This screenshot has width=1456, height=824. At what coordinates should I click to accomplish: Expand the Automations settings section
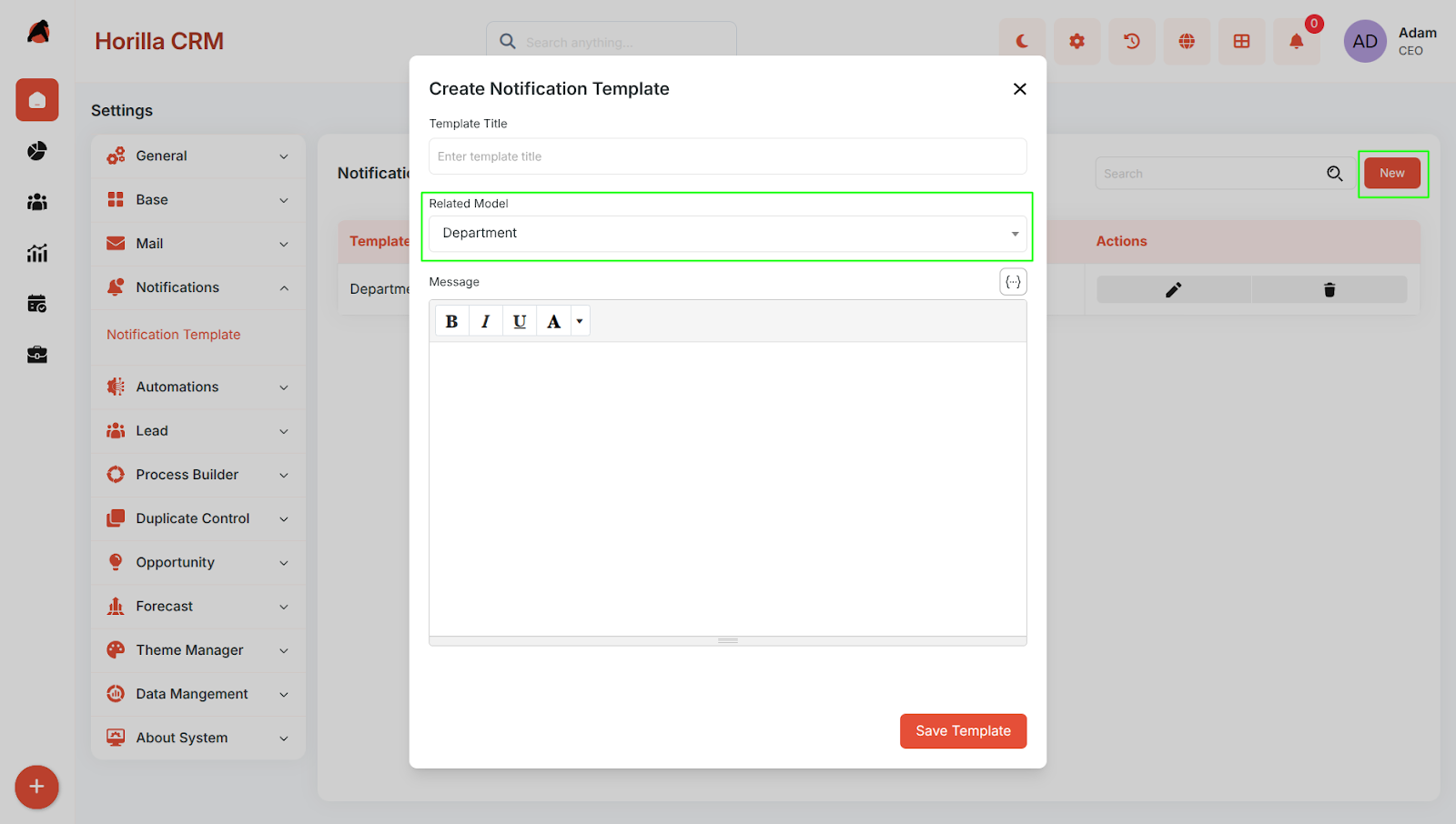[x=198, y=387]
